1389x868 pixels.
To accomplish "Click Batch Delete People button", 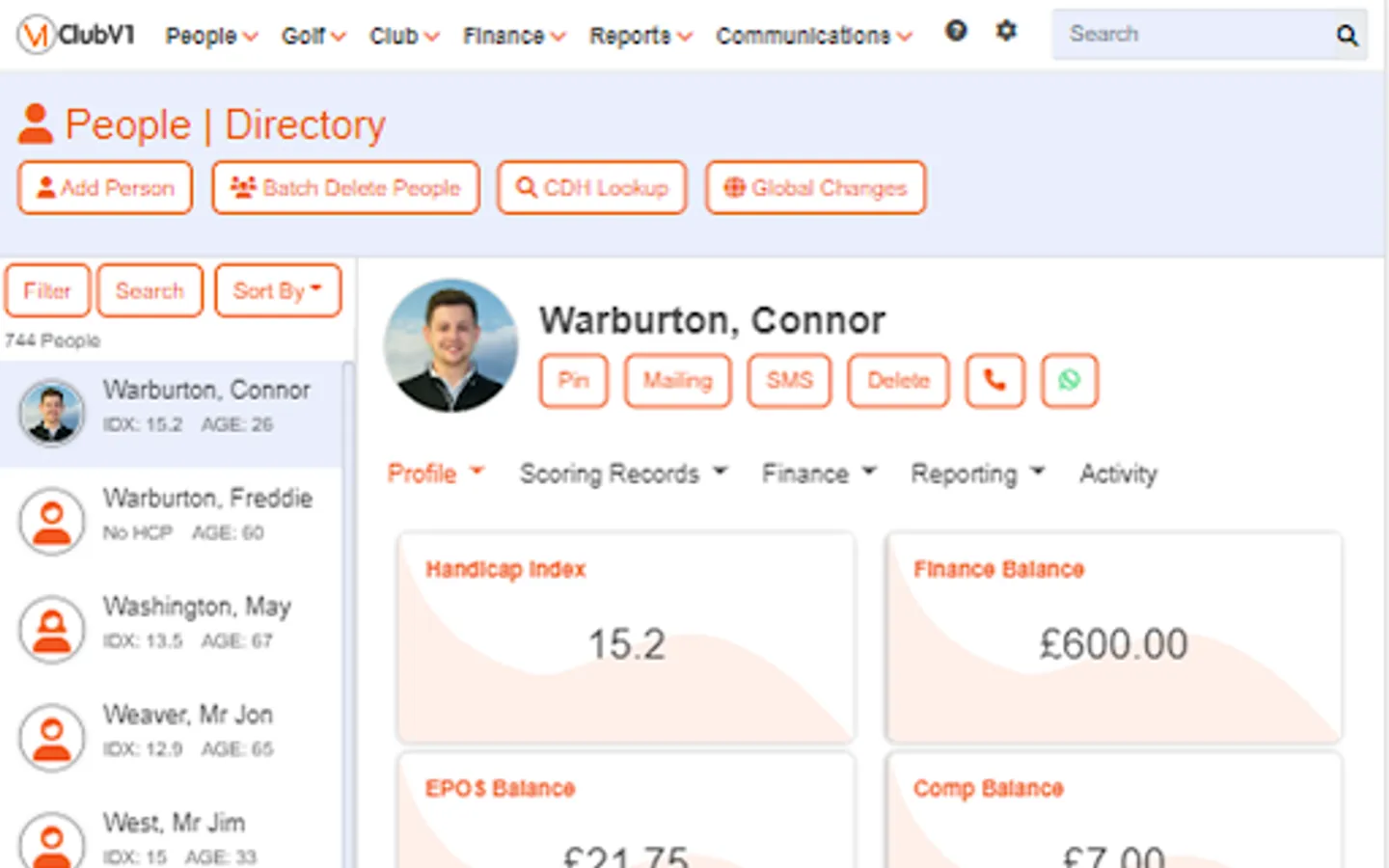I will click(345, 187).
